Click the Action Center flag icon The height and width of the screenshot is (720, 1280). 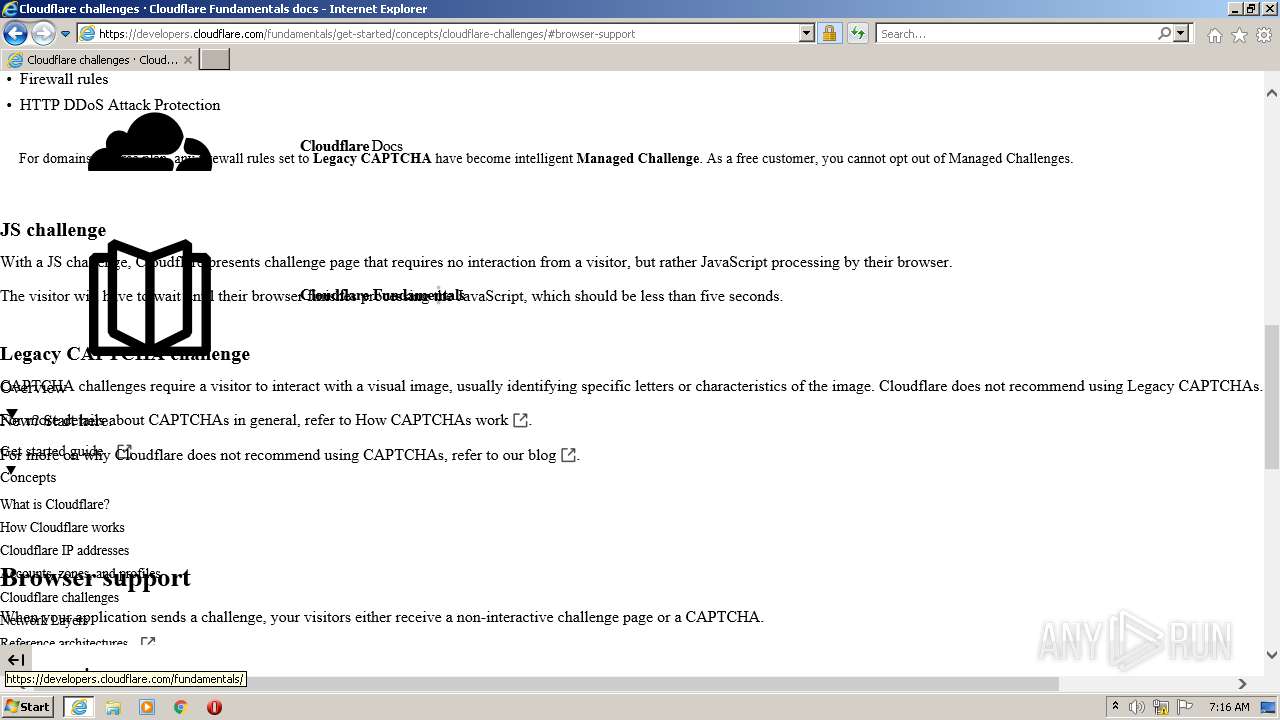1185,707
